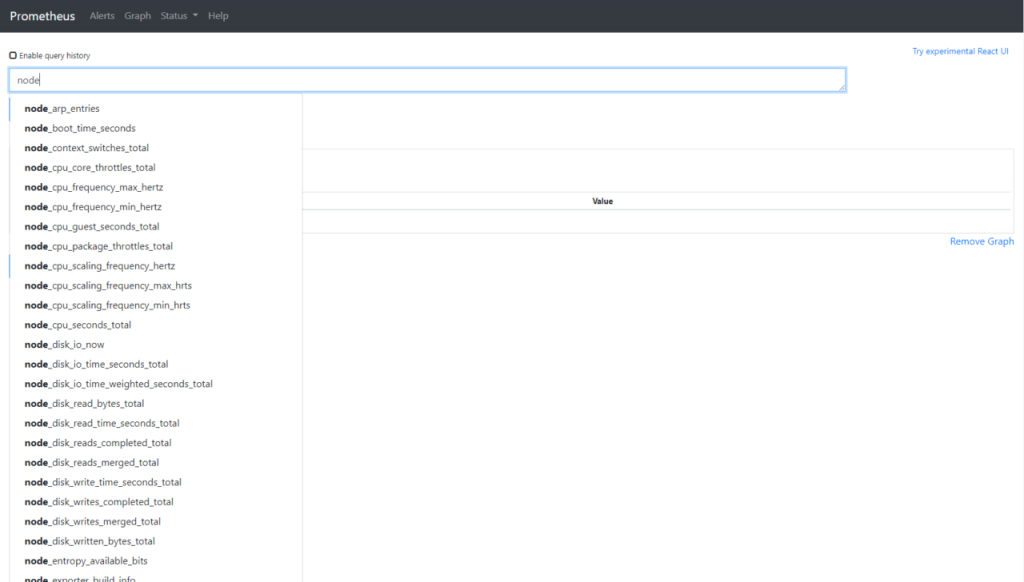Pick node_cpu_core_throttles_total suggestion
Viewport: 1024px width, 582px height.
pos(156,167)
